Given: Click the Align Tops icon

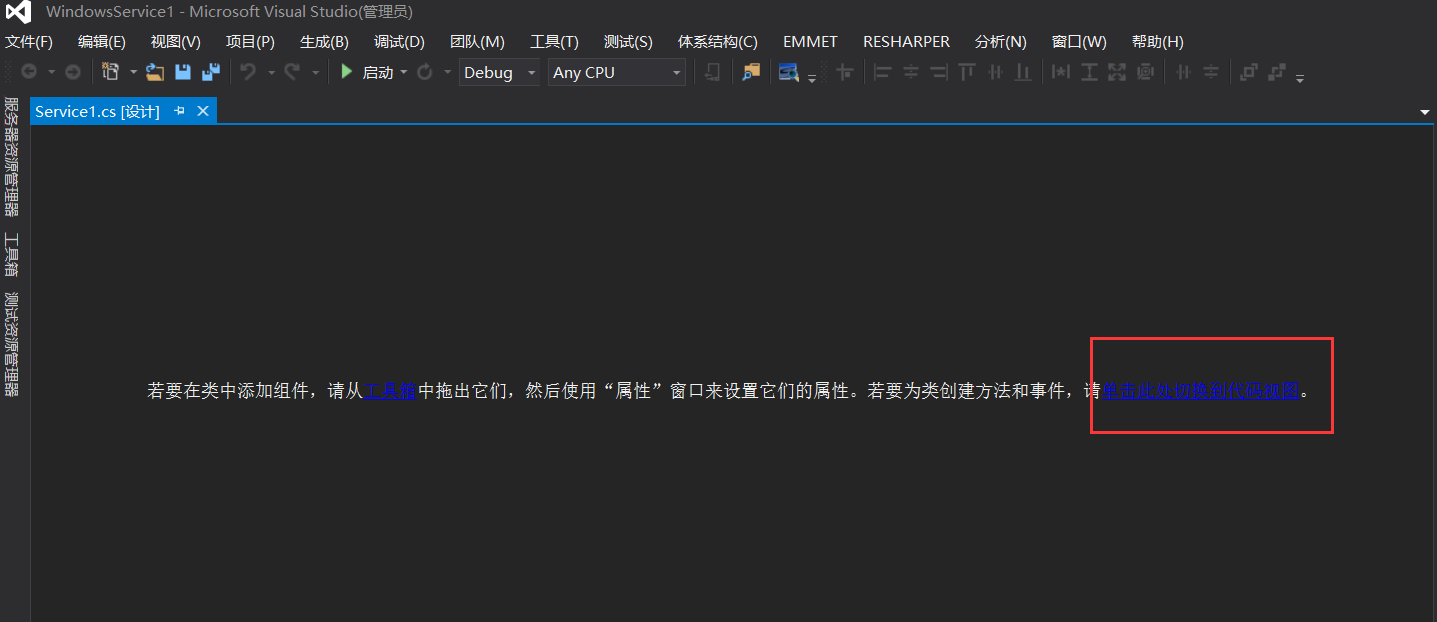Looking at the screenshot, I should pos(966,72).
